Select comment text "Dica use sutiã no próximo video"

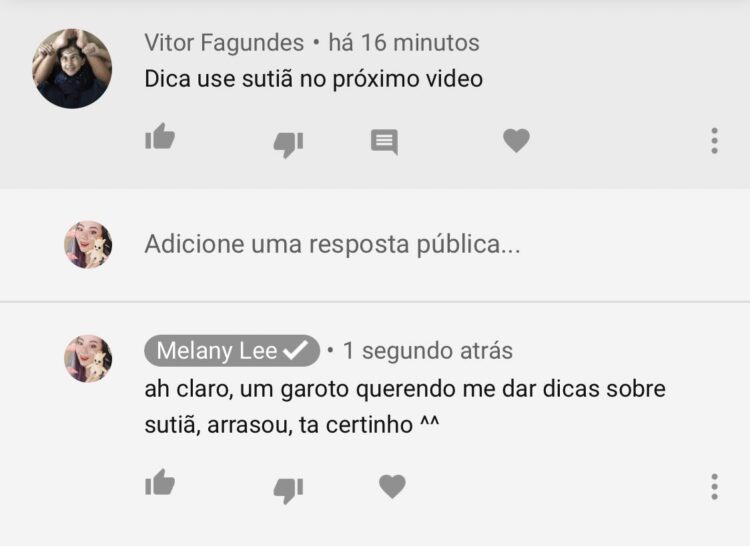[x=314, y=79]
